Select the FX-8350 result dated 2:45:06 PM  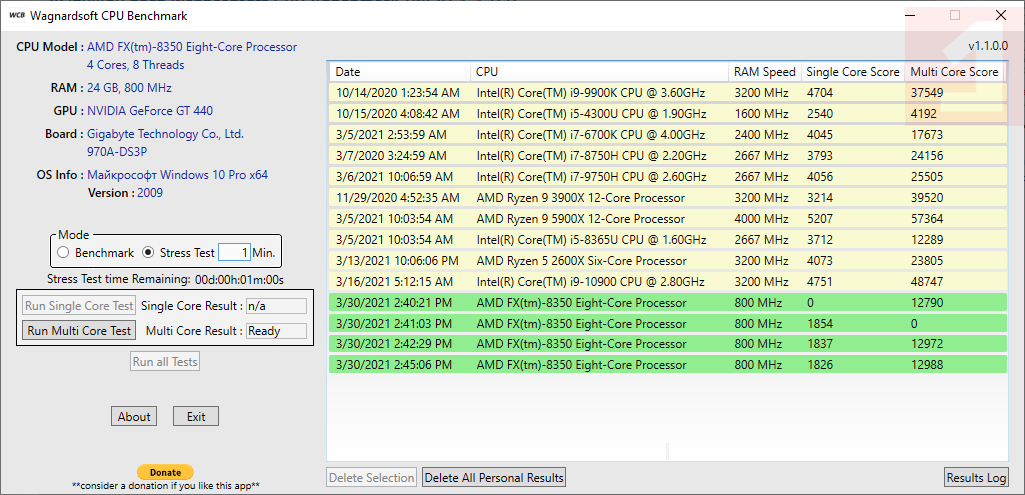(667, 365)
